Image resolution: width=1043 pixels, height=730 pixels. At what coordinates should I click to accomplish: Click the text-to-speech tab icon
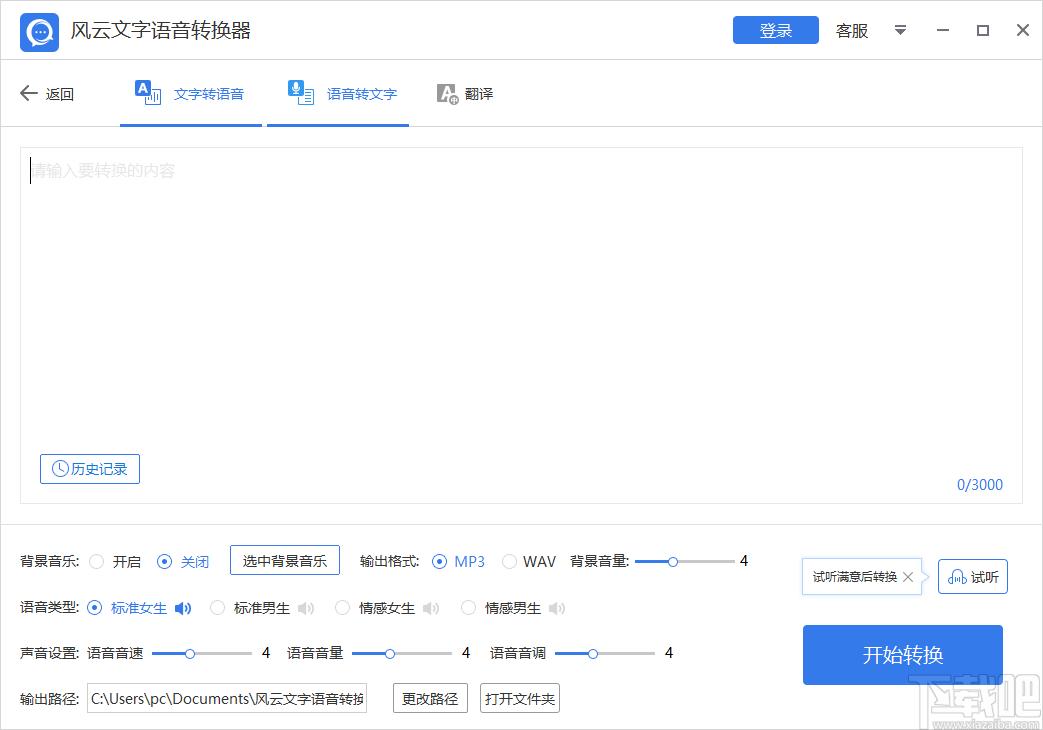point(148,92)
